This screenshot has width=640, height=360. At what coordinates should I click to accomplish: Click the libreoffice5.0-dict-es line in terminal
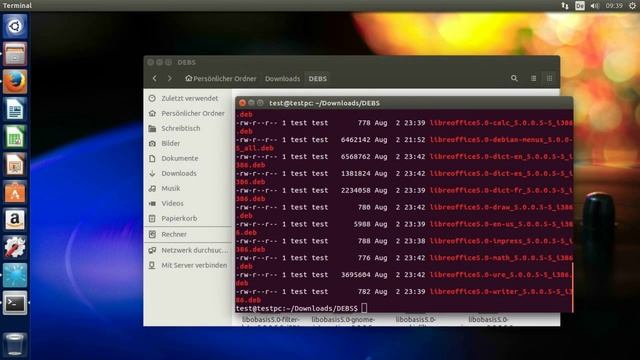coord(404,173)
